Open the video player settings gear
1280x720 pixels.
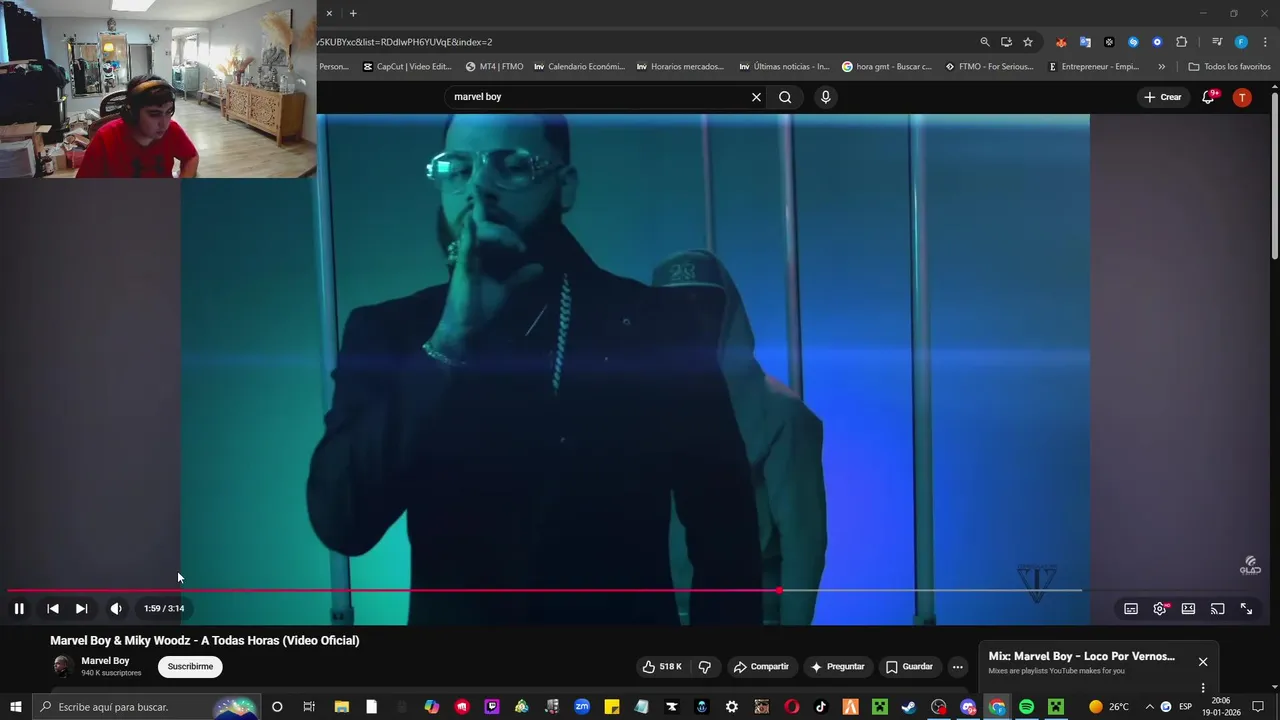[x=1160, y=608]
